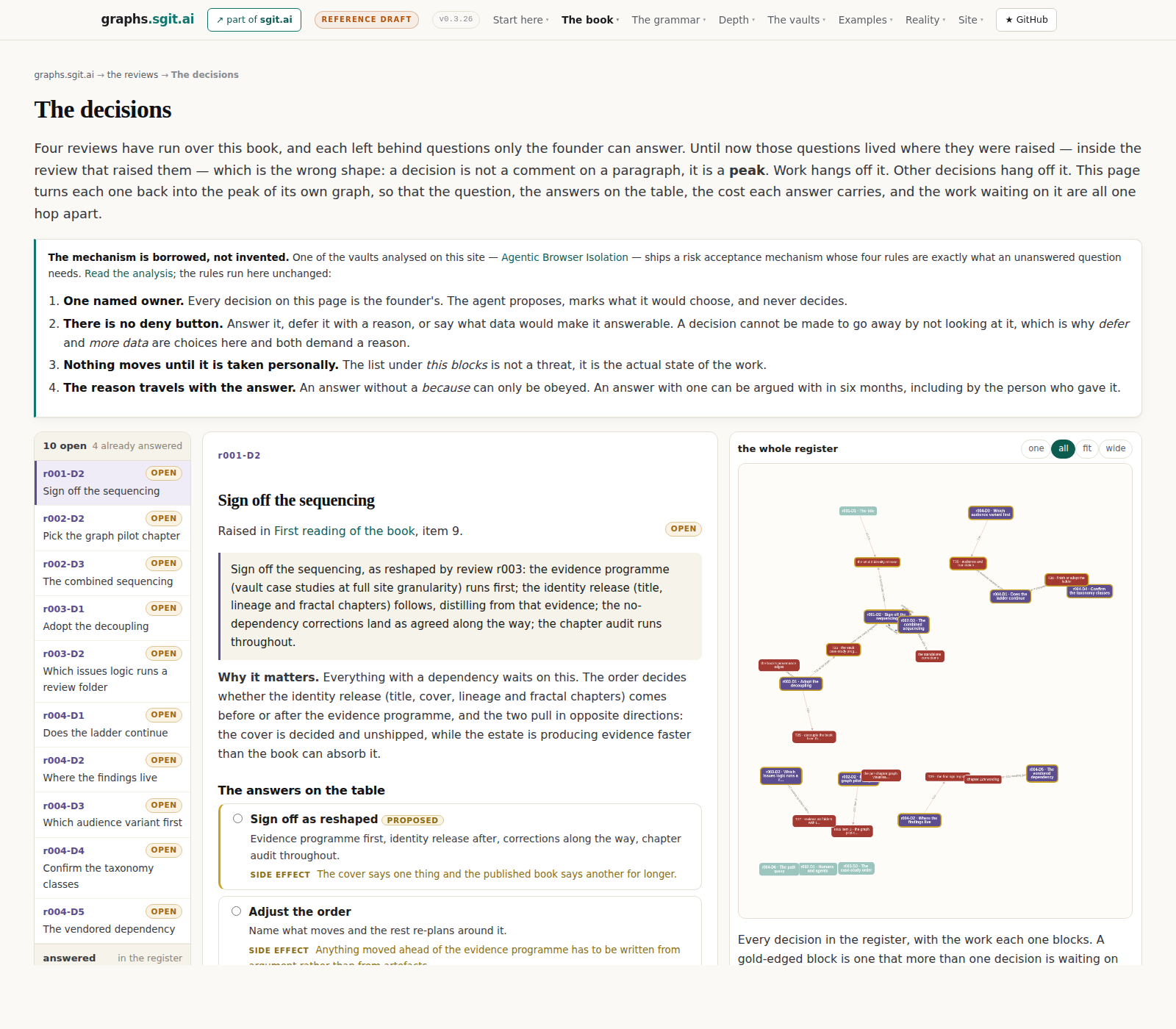Click the 'T27 · reviews as folders' graph node
This screenshot has height=1029, width=1176.
tap(814, 821)
